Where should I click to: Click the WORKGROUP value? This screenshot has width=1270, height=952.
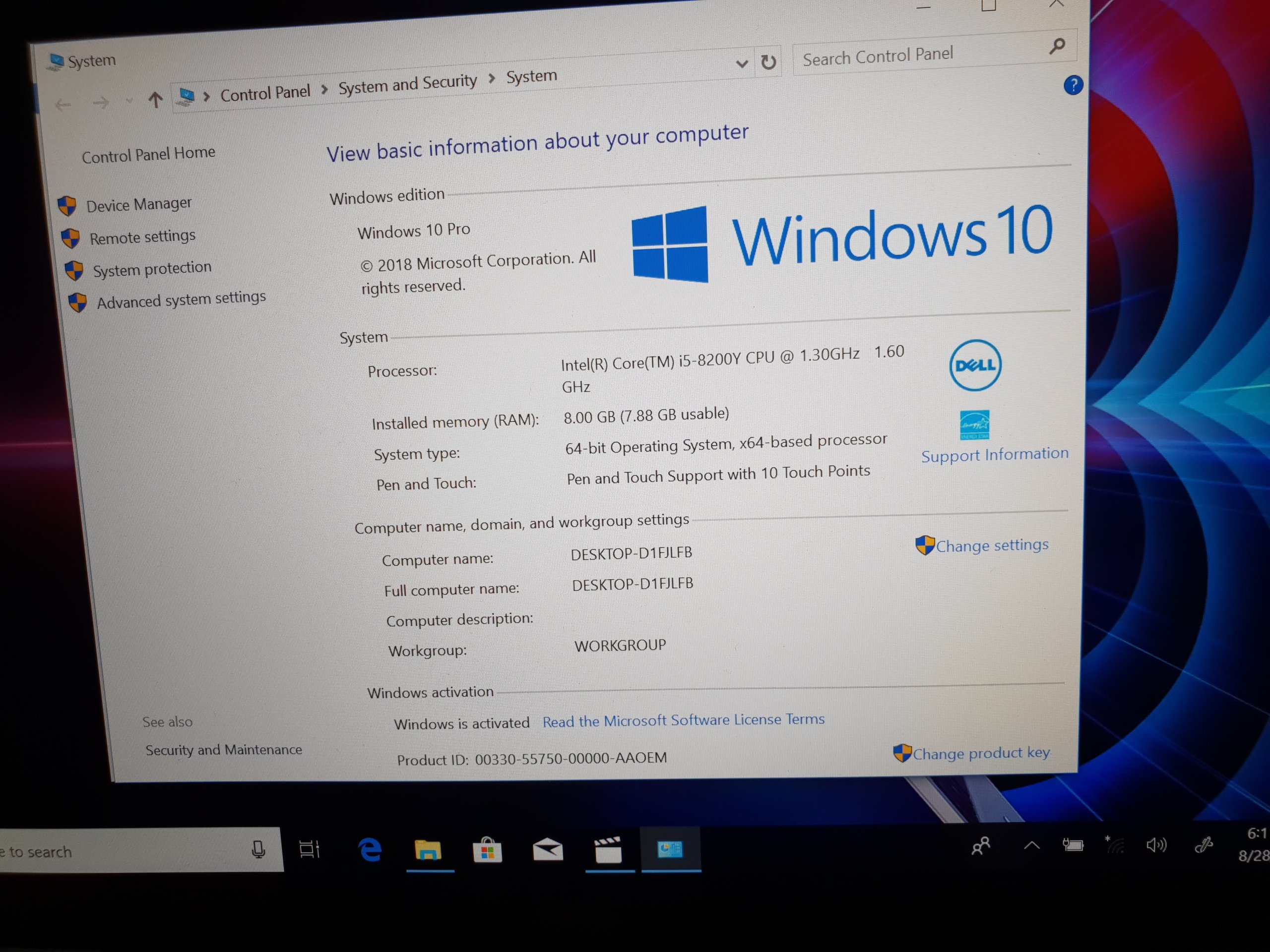[x=620, y=646]
